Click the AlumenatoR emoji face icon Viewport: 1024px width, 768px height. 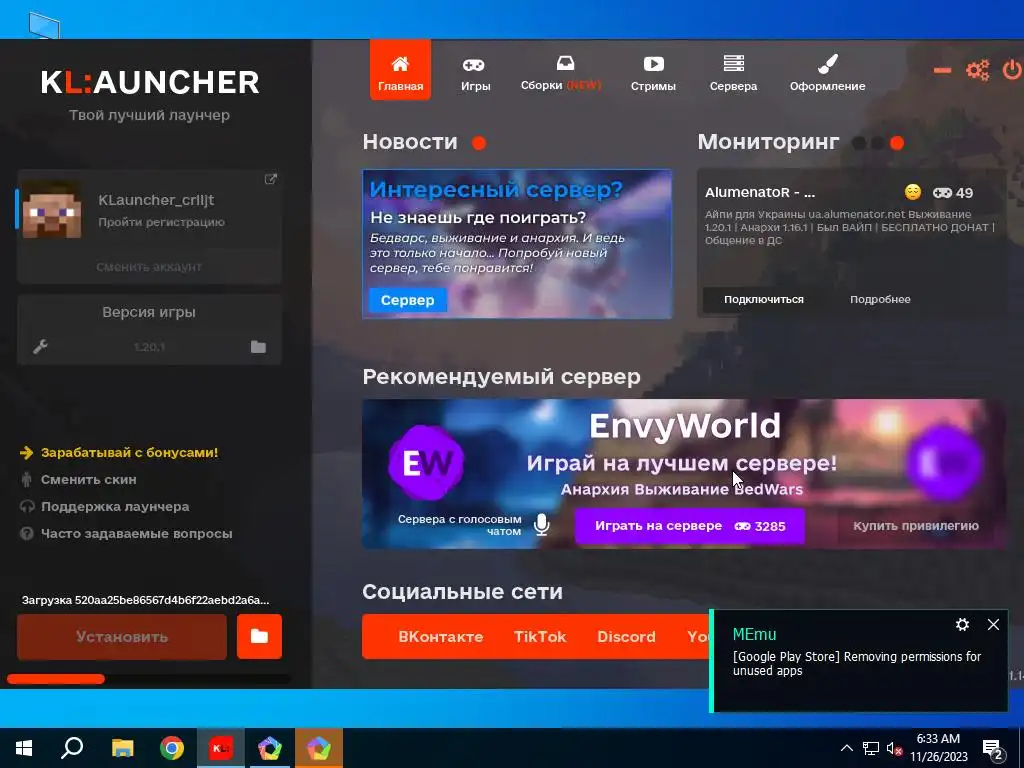coord(913,192)
